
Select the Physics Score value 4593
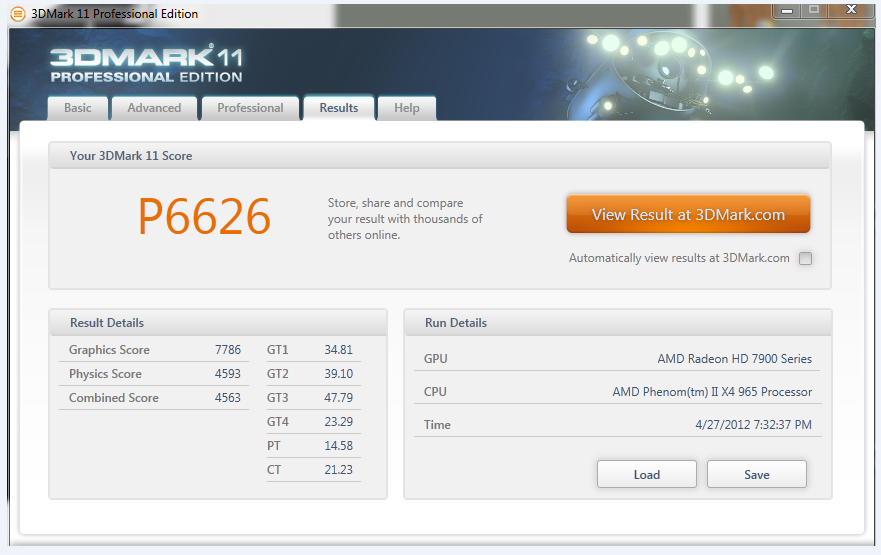(x=228, y=374)
